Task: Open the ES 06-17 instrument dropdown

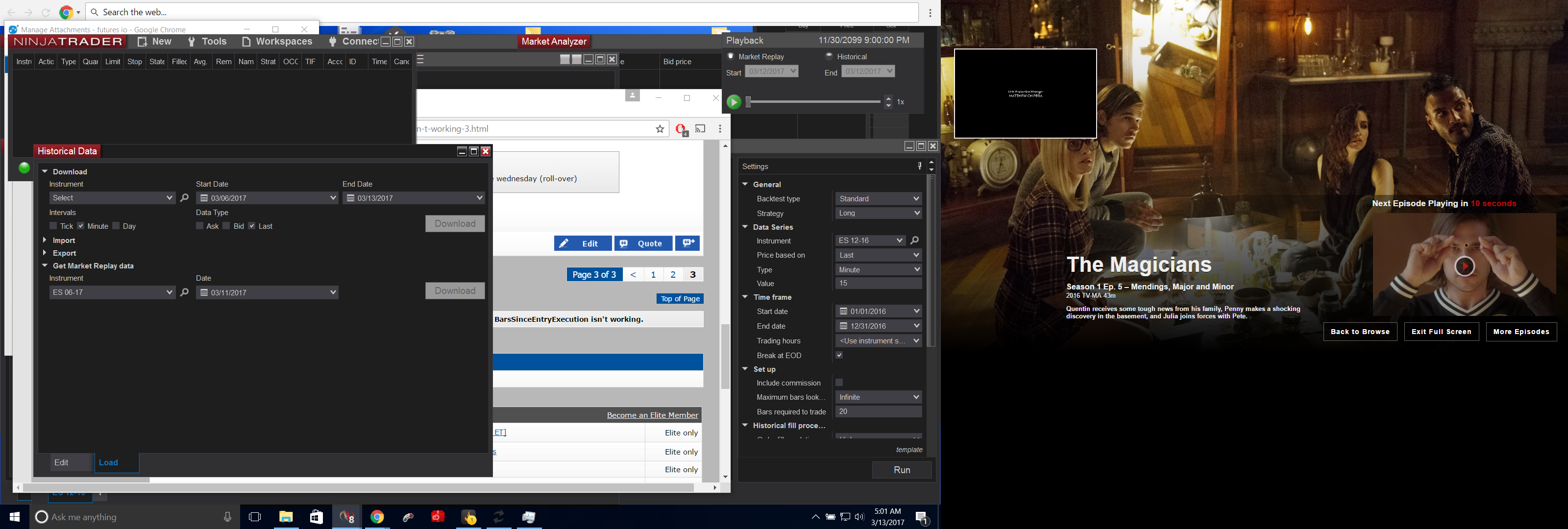Action: (x=112, y=292)
